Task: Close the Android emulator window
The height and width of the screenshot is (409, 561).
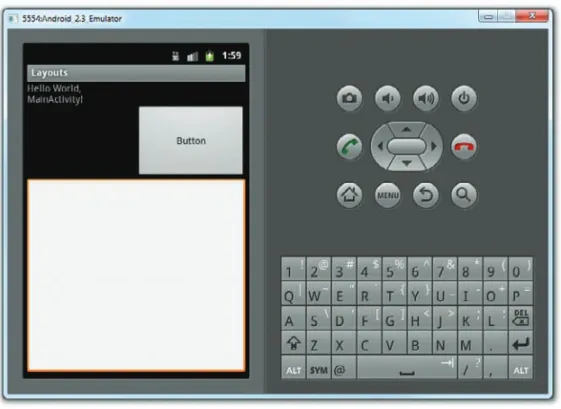Action: pyautogui.click(x=532, y=16)
